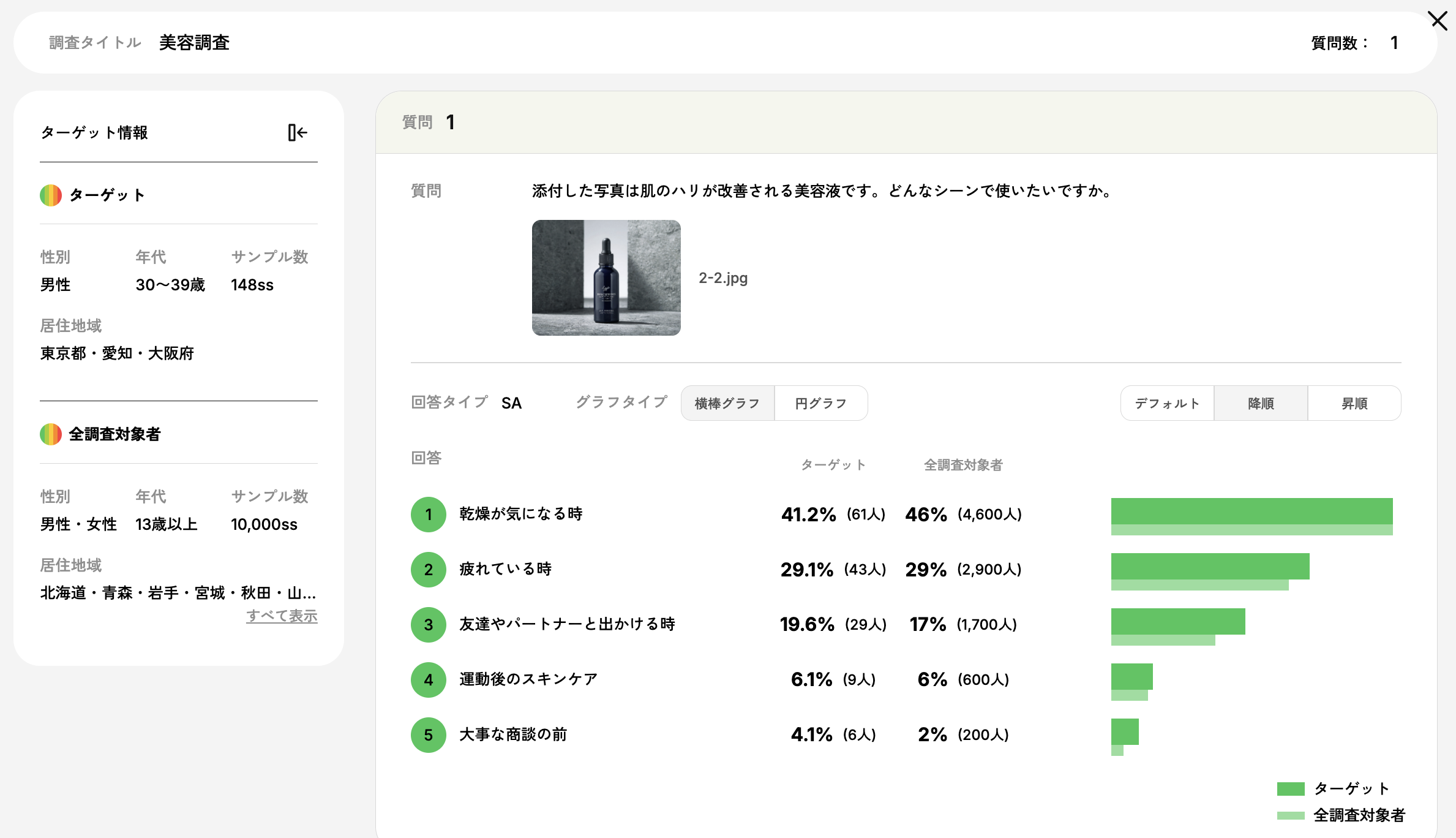This screenshot has height=838, width=1456.
Task: Close the survey results dialog
Action: coord(1438,20)
